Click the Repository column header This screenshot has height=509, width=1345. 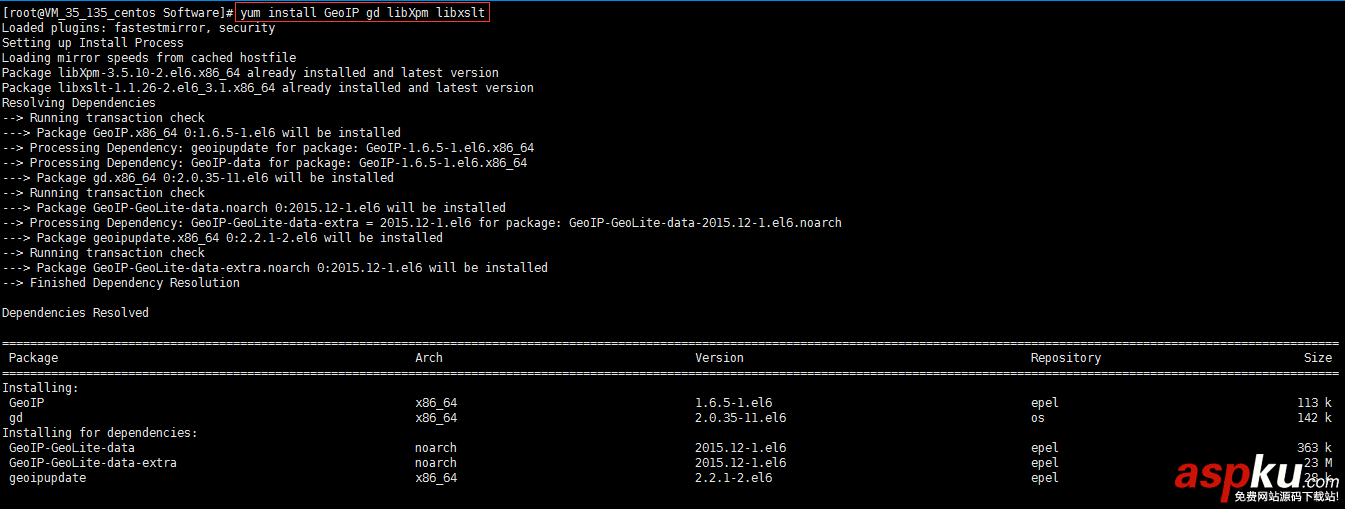click(x=1065, y=358)
